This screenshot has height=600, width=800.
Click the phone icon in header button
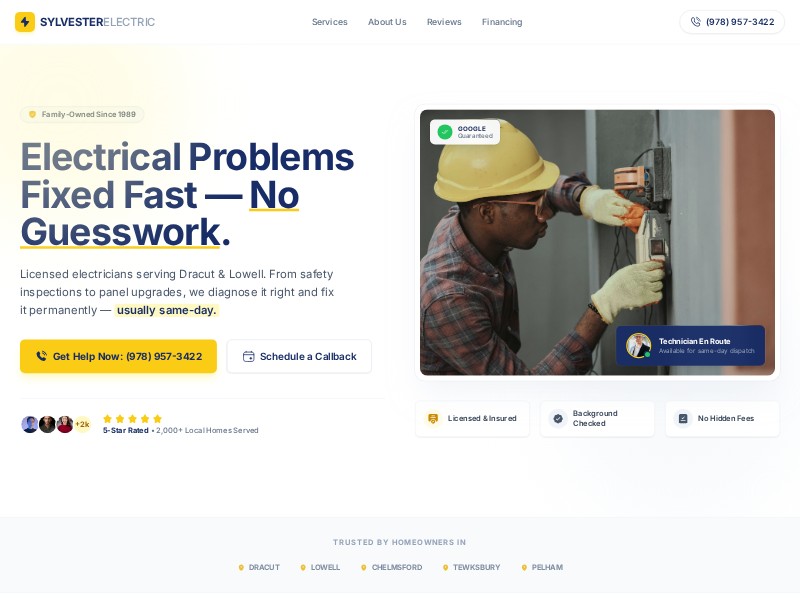coord(695,22)
